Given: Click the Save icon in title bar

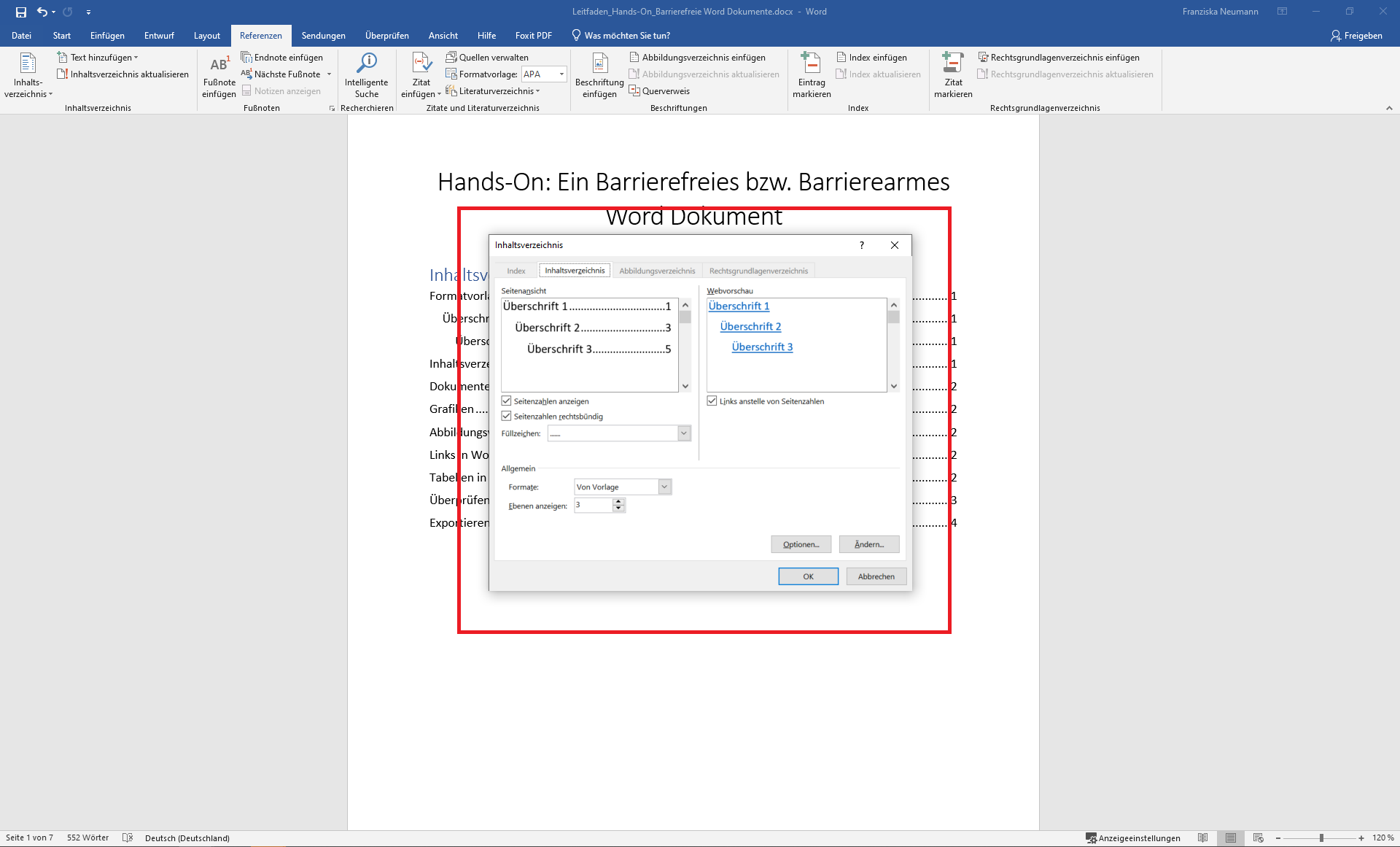Looking at the screenshot, I should (x=21, y=12).
